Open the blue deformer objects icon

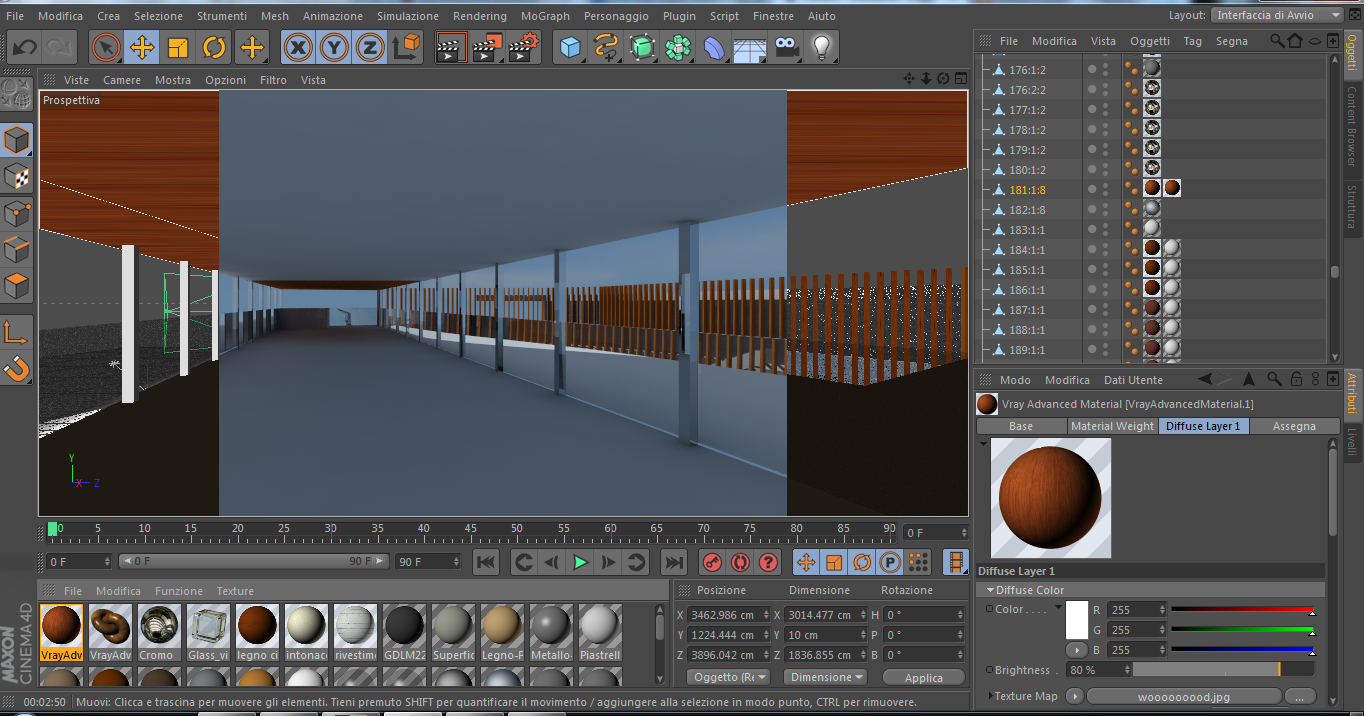(x=714, y=47)
